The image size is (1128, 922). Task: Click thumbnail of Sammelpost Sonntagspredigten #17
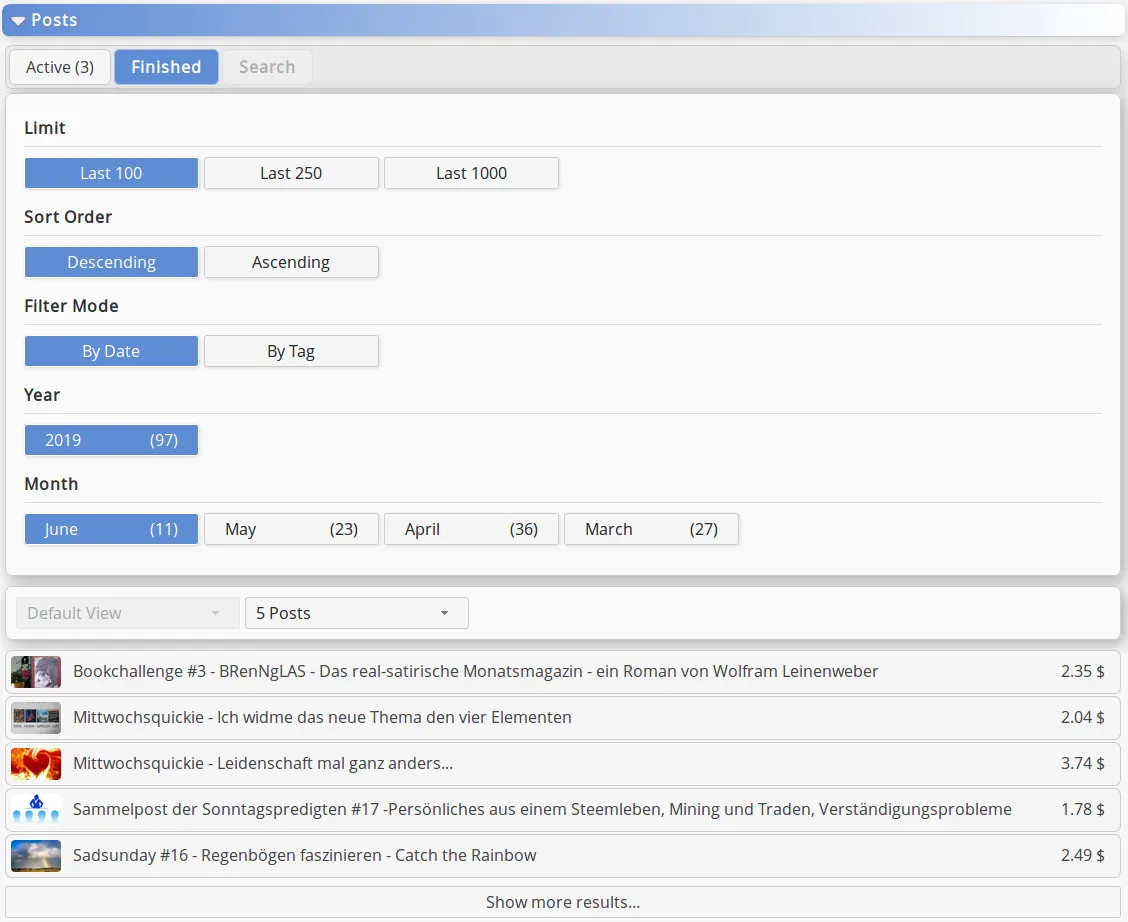click(x=36, y=810)
